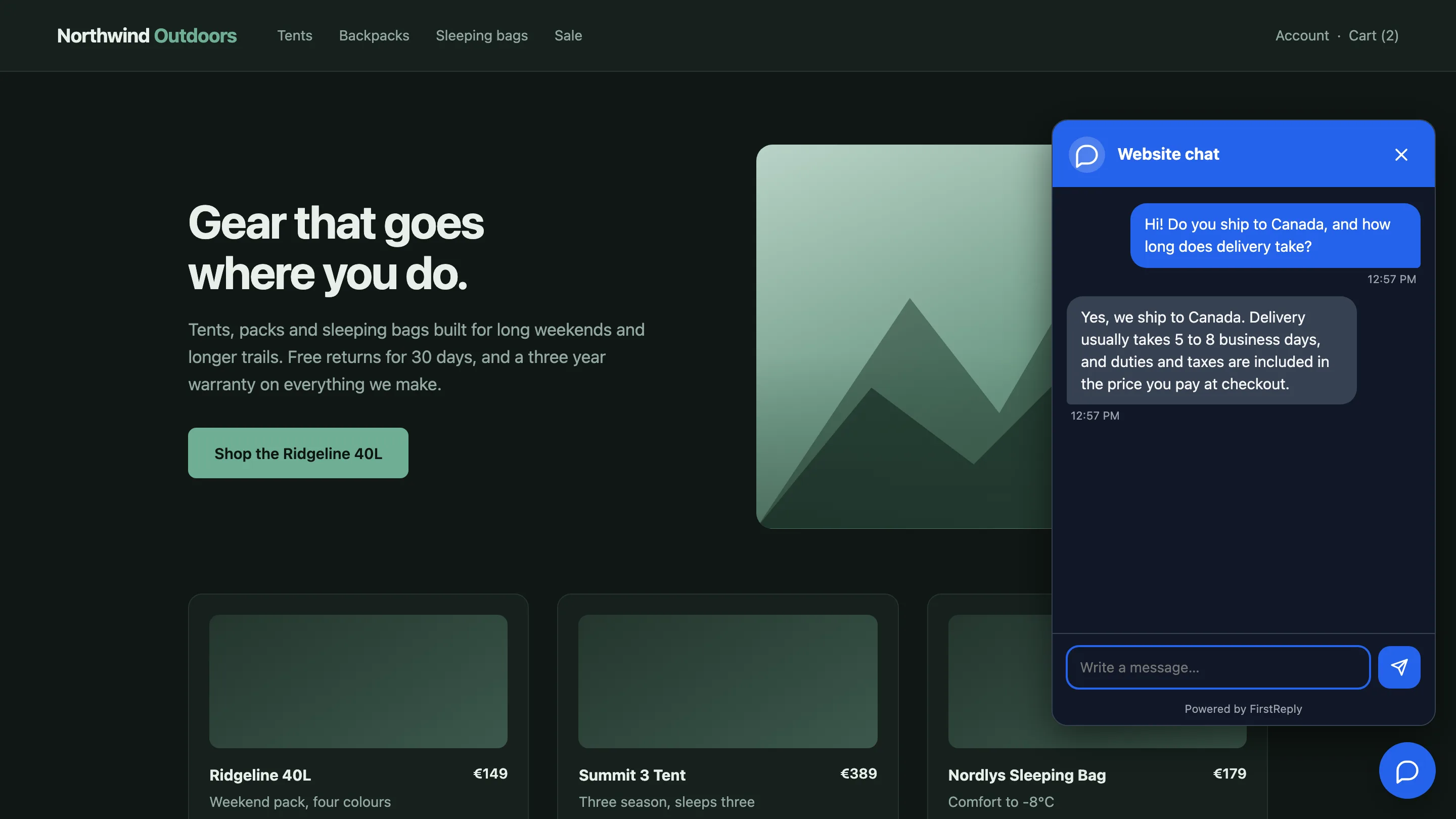
Task: Close the Website chat panel
Action: pyautogui.click(x=1400, y=154)
